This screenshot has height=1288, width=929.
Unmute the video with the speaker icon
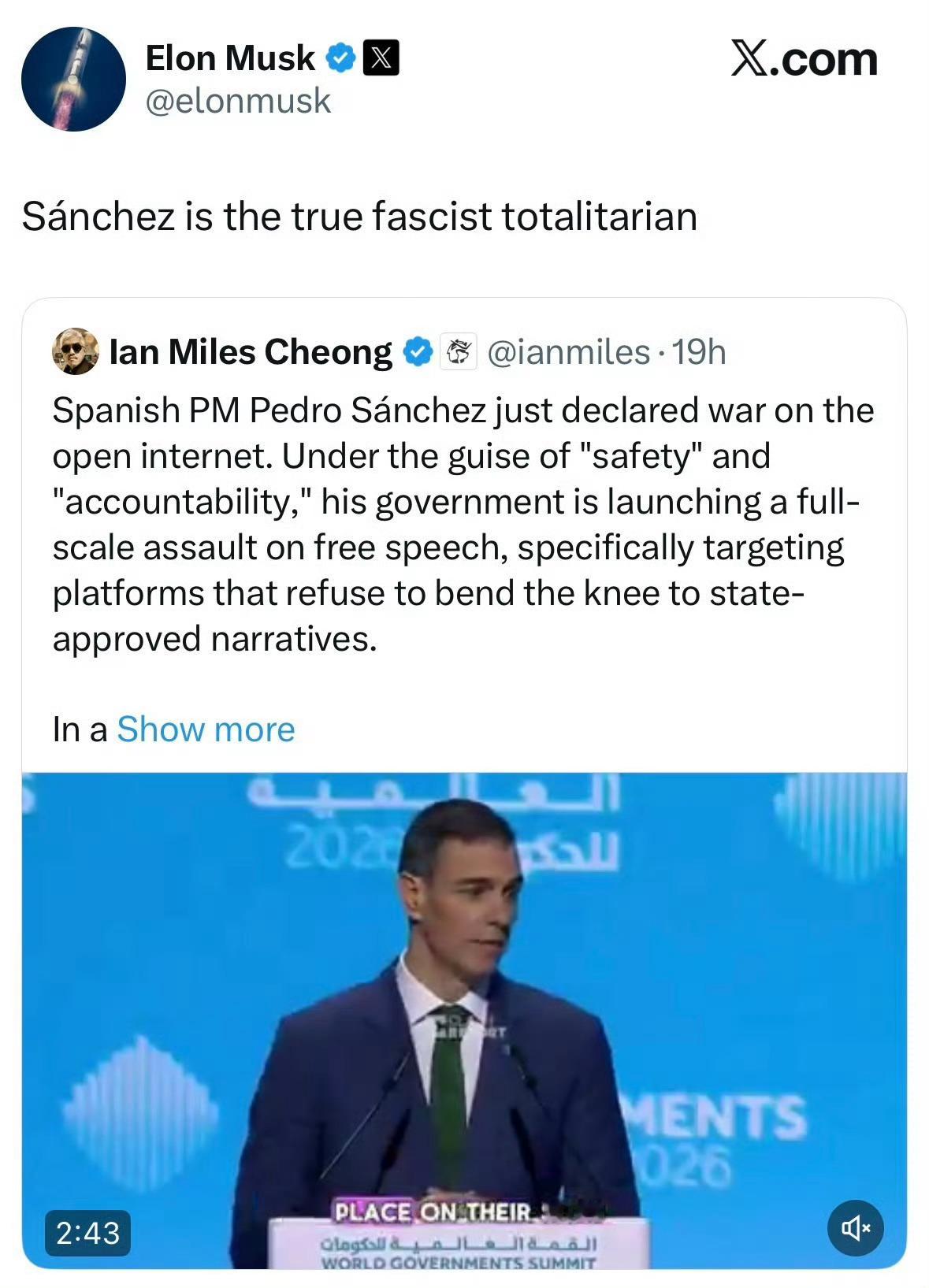click(855, 1227)
